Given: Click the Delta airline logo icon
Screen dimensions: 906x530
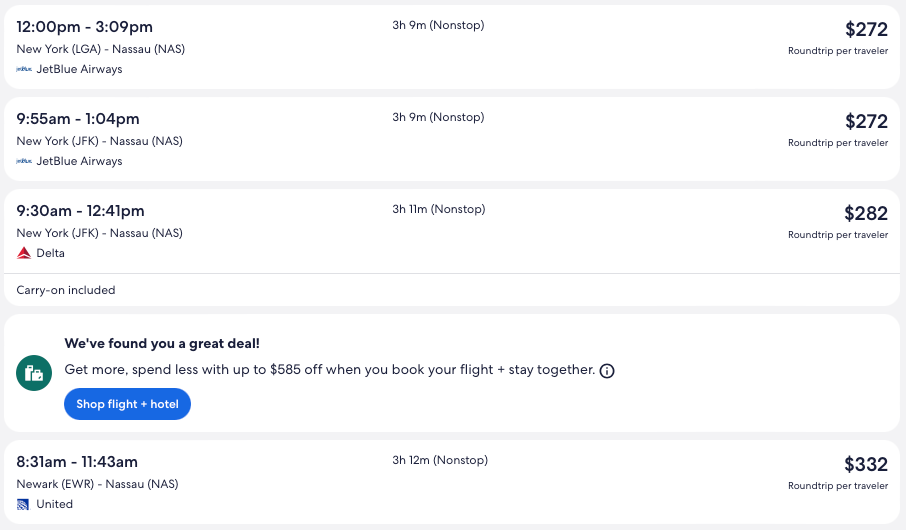Looking at the screenshot, I should 24,254.
